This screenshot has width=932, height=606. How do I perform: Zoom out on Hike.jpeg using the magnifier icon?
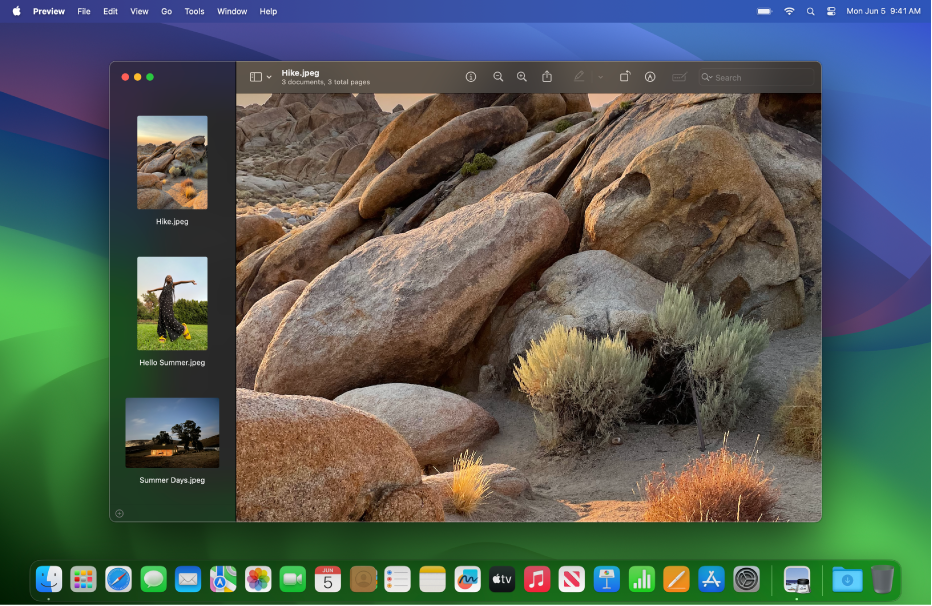[x=498, y=76]
